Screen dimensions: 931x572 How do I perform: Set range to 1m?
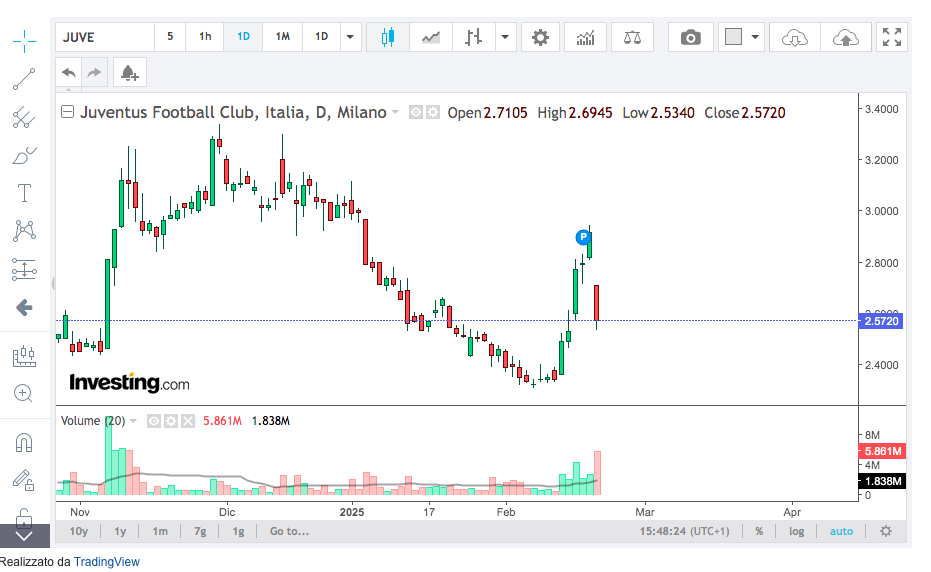(x=160, y=531)
